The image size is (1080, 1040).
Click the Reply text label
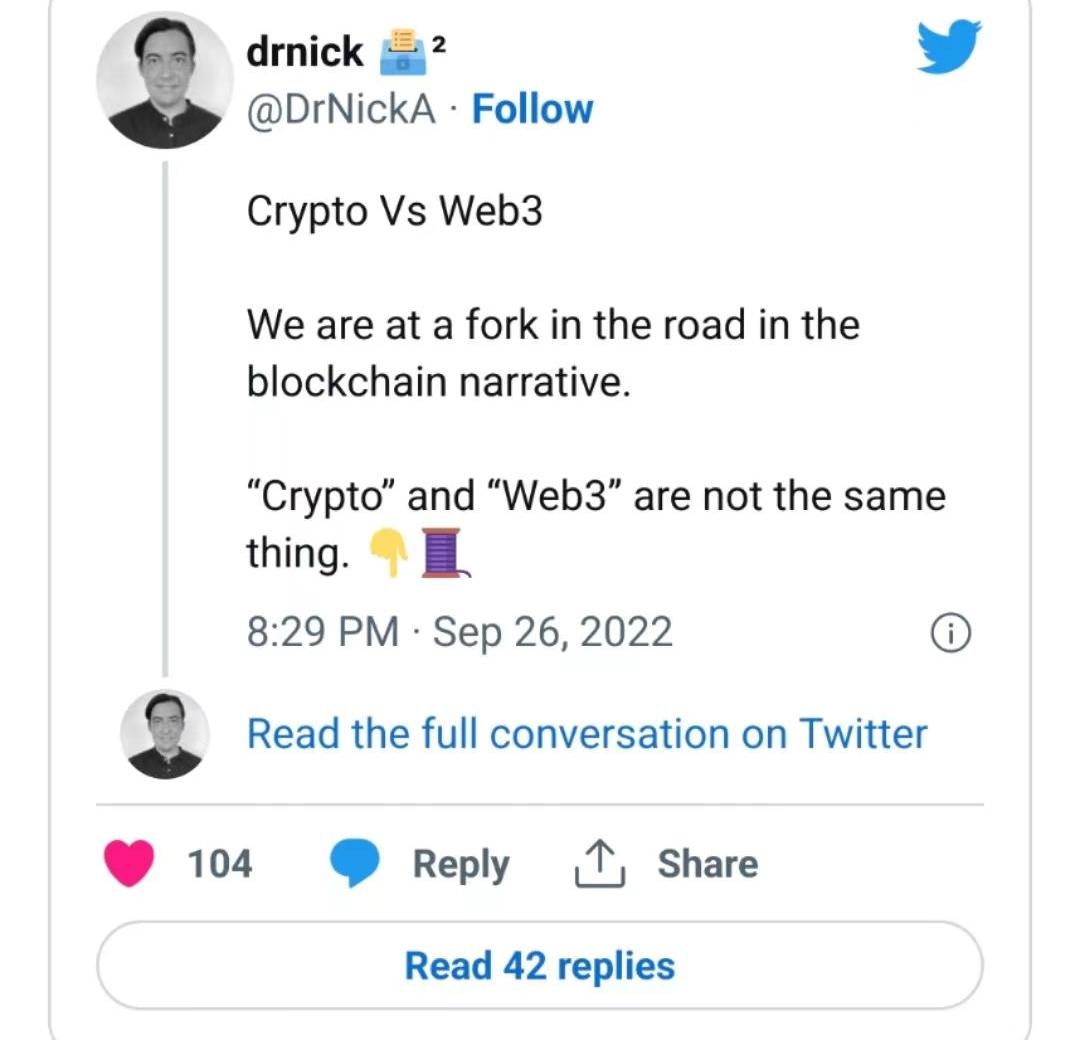tap(461, 864)
